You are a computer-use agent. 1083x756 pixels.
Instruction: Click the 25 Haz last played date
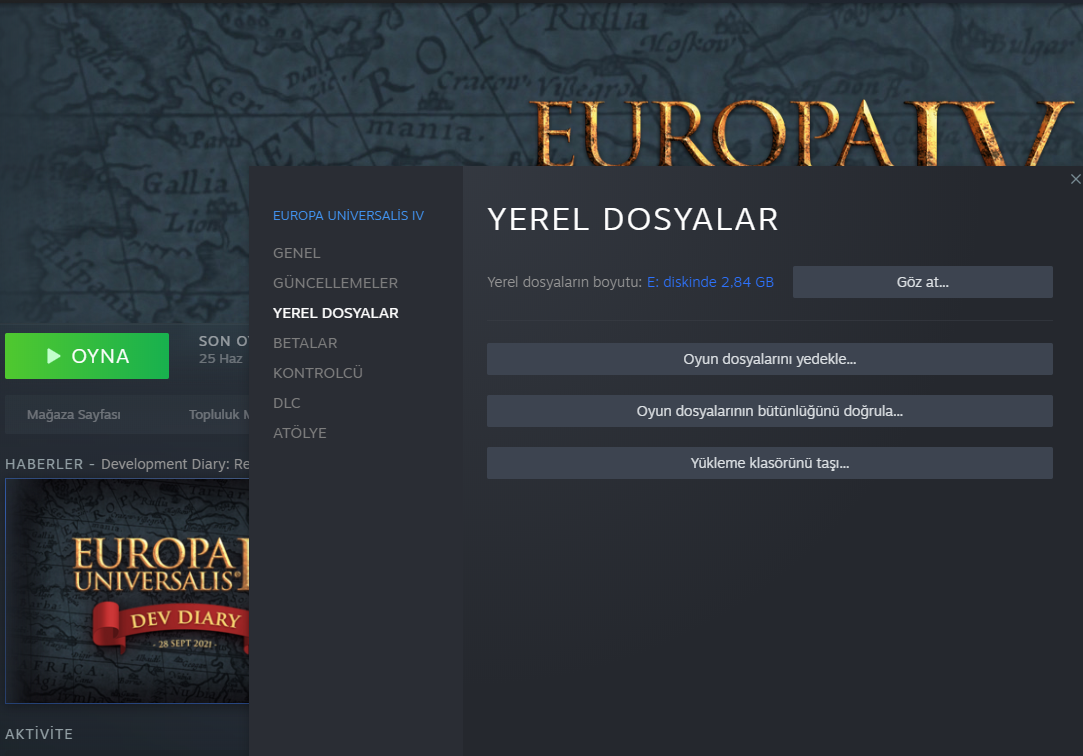pyautogui.click(x=220, y=358)
